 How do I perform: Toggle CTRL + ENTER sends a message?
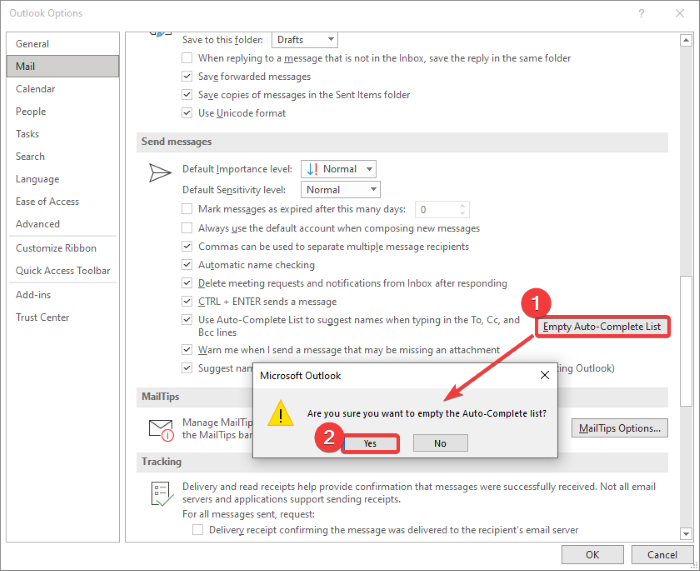tap(187, 301)
